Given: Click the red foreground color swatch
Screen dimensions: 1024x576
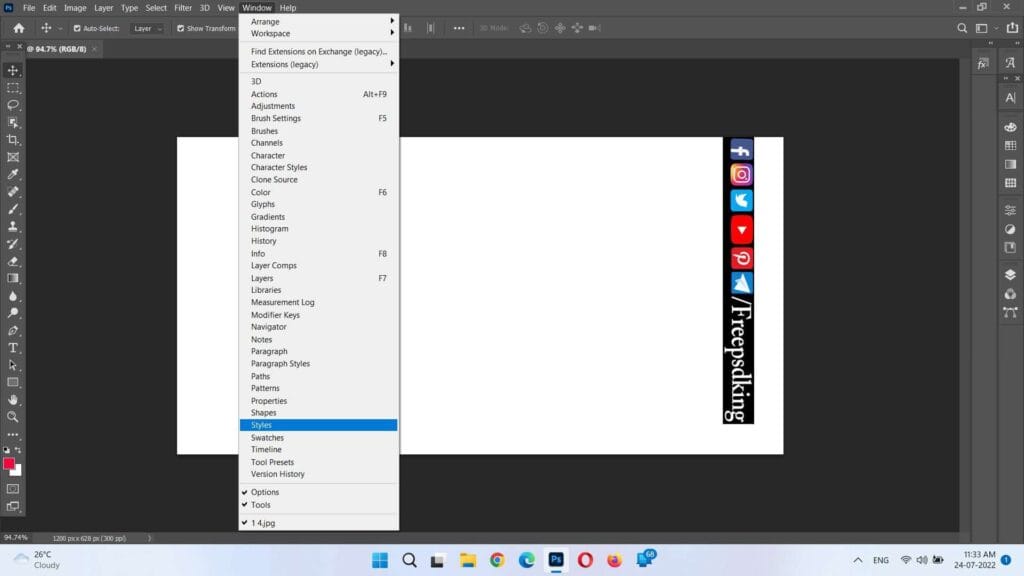Looking at the screenshot, I should [x=10, y=464].
